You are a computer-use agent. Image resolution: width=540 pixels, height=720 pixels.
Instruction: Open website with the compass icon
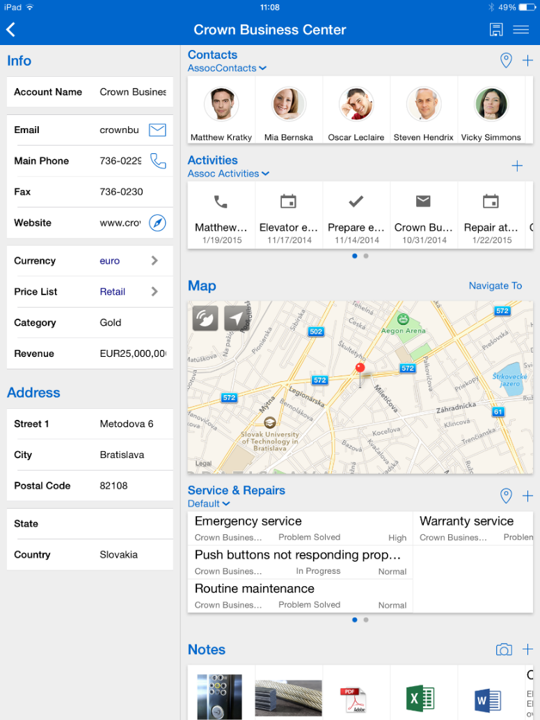[x=158, y=223]
